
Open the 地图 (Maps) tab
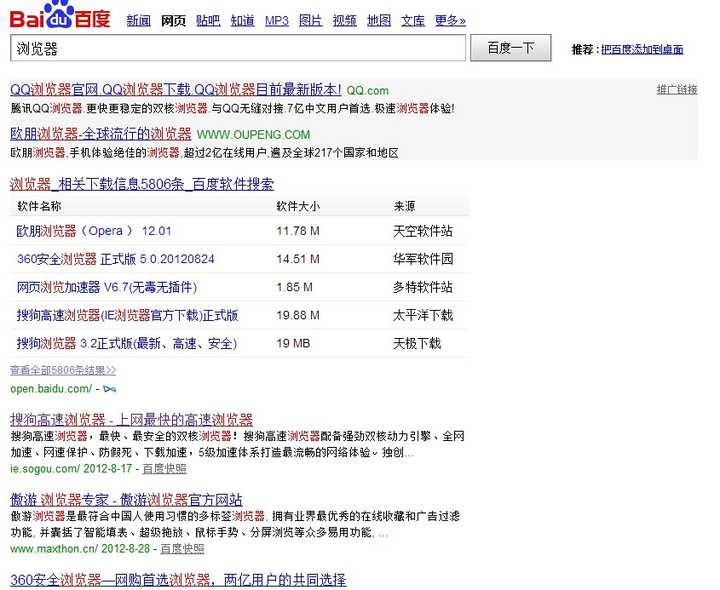[x=379, y=21]
